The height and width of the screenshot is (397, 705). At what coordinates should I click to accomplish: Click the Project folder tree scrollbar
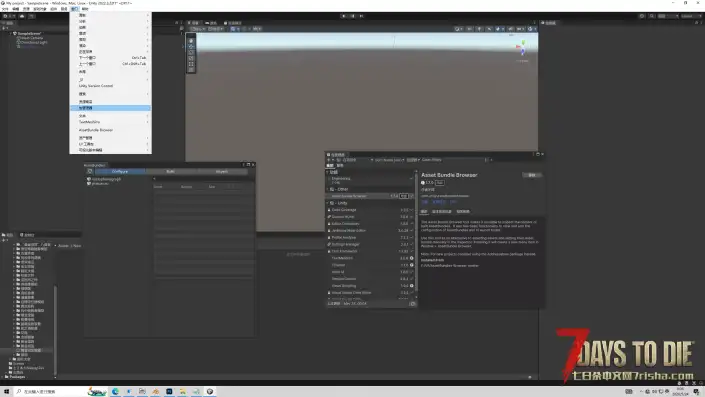[x=55, y=330]
